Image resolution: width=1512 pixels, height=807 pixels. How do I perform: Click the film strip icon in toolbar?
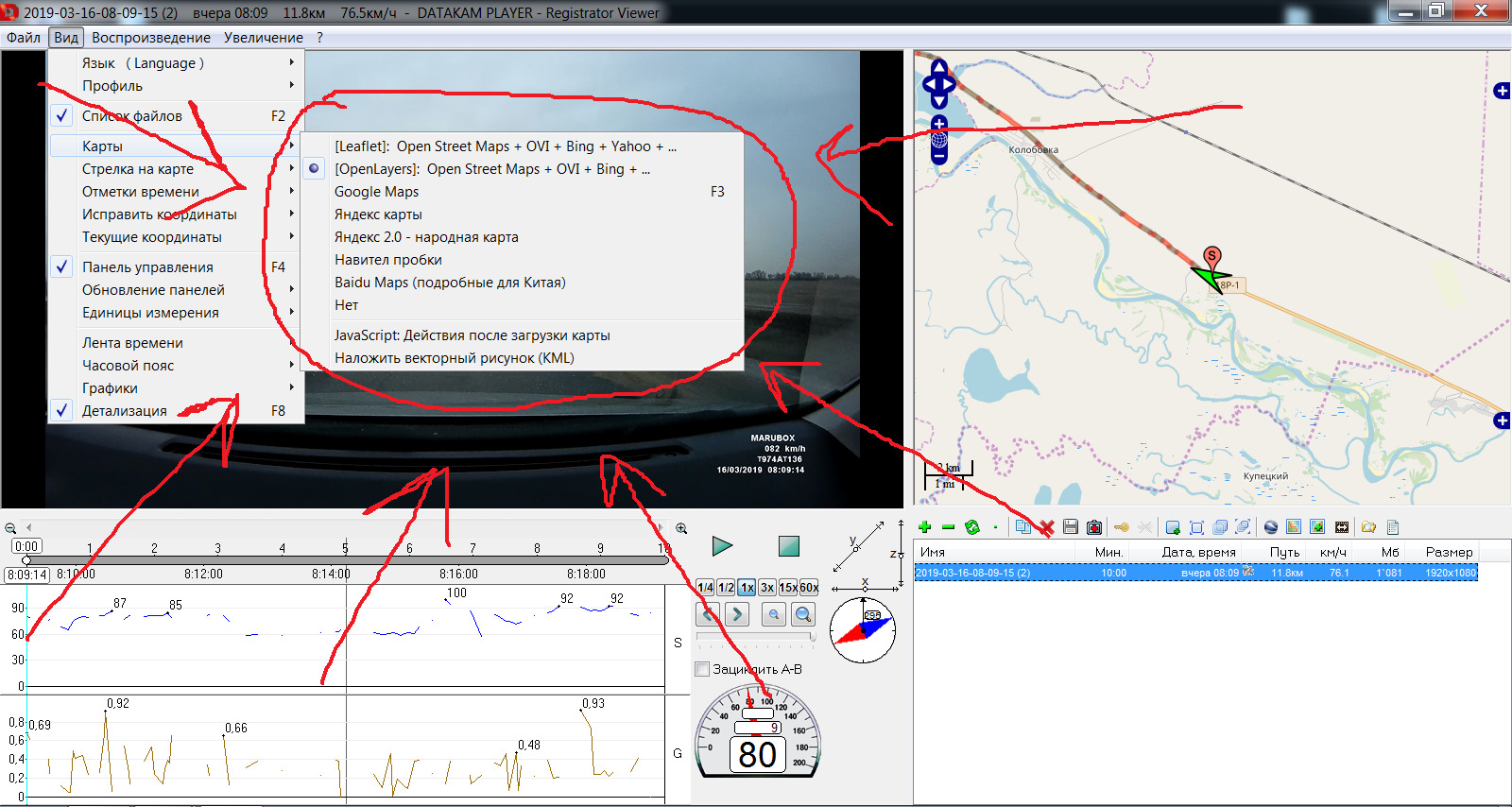pyautogui.click(x=1342, y=527)
